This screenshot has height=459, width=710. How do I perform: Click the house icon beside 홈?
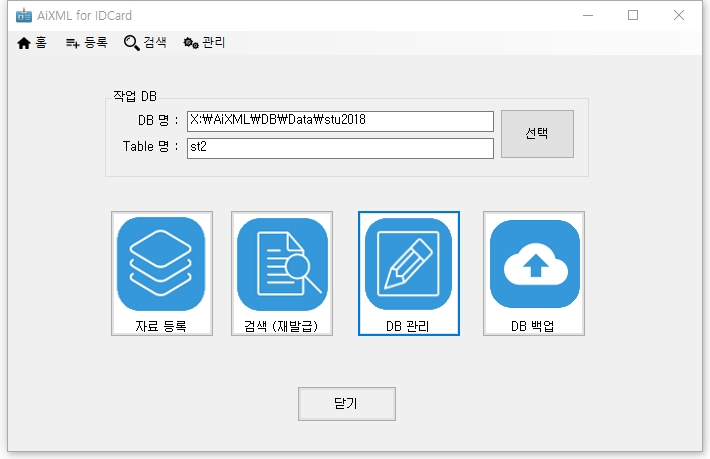click(25, 43)
